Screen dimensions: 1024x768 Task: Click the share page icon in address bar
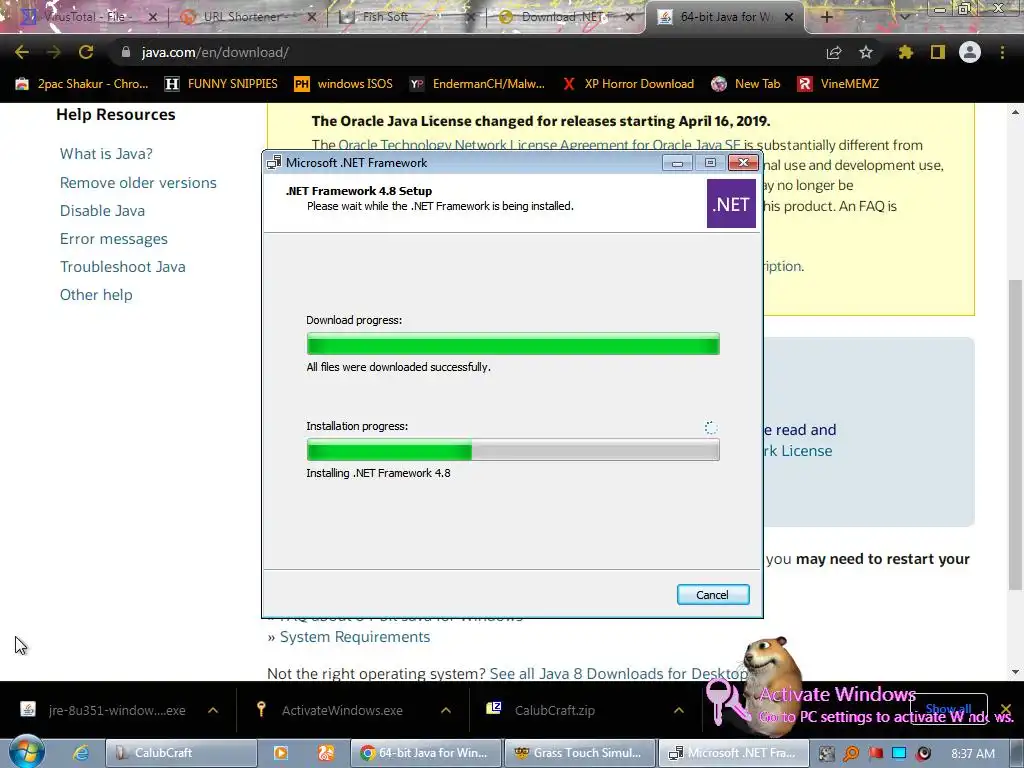click(x=834, y=53)
